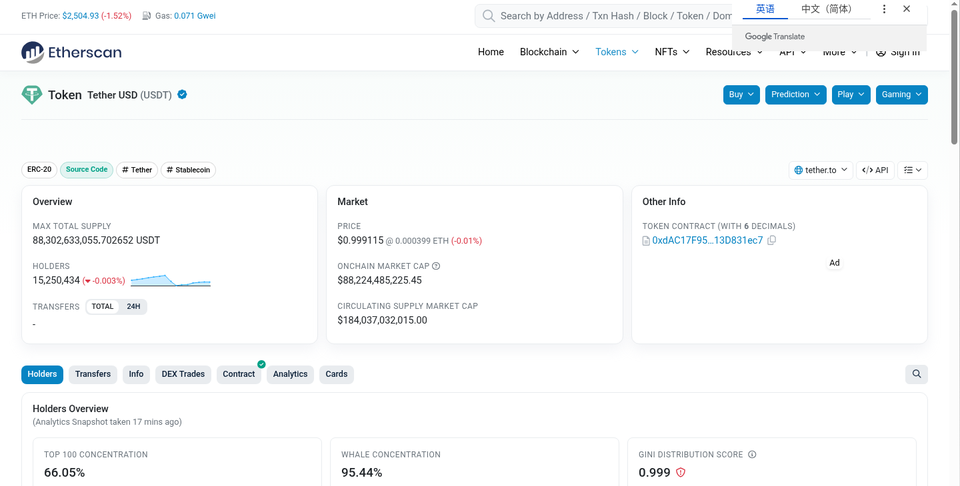Click the # Stablecoin tag

189,170
